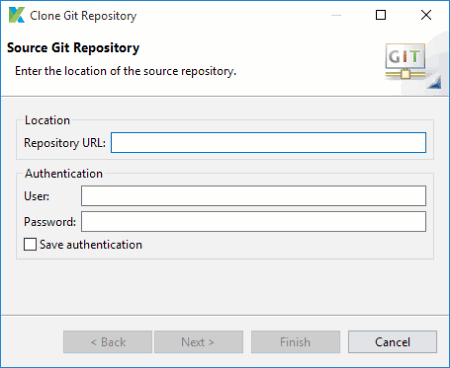Click the Cancel button
450x368 pixels.
(x=392, y=342)
